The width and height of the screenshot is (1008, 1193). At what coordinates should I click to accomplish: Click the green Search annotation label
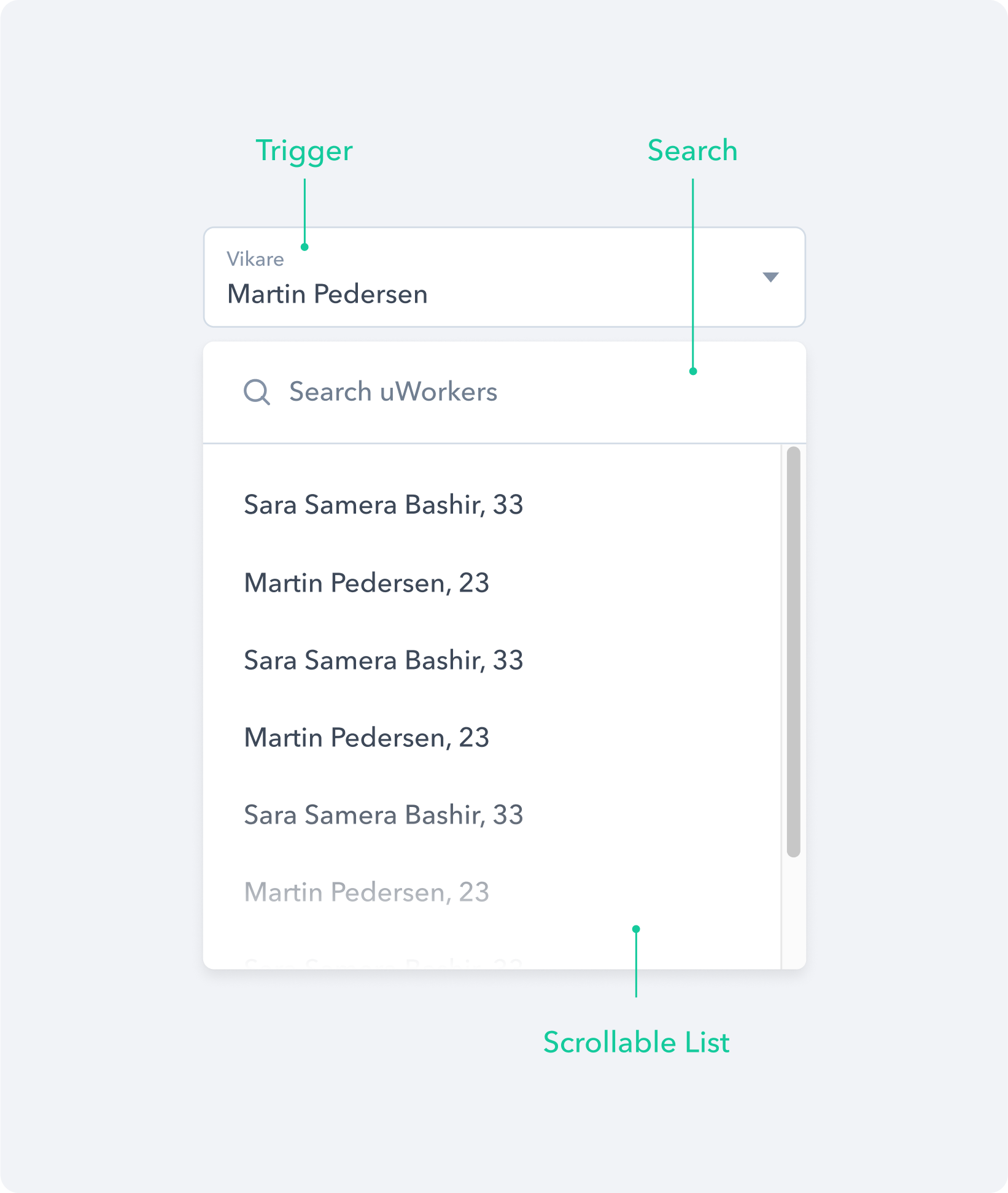tap(693, 150)
